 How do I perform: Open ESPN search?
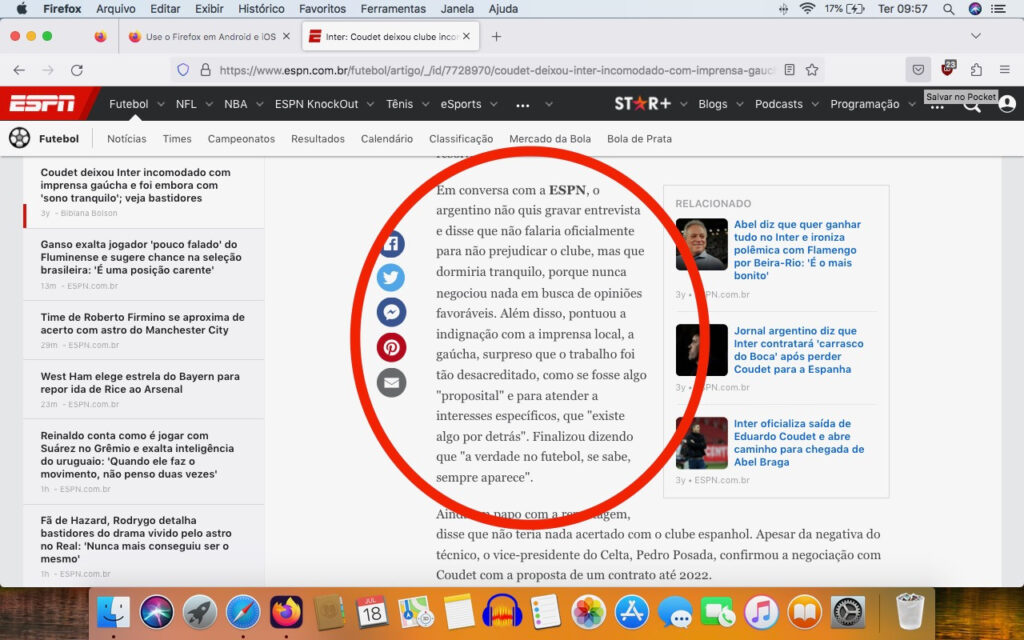(x=972, y=105)
